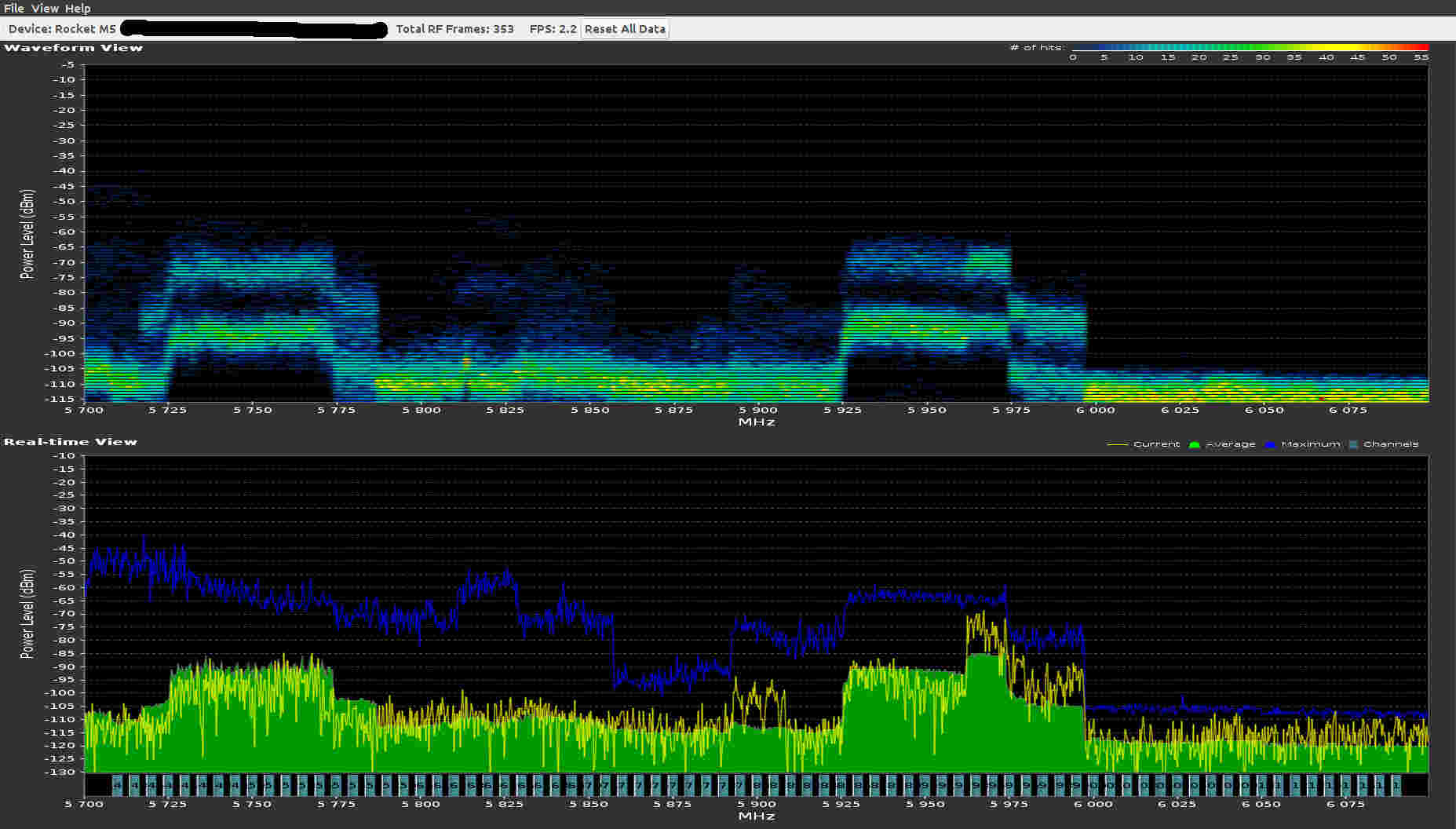Open the Help menu

78,8
